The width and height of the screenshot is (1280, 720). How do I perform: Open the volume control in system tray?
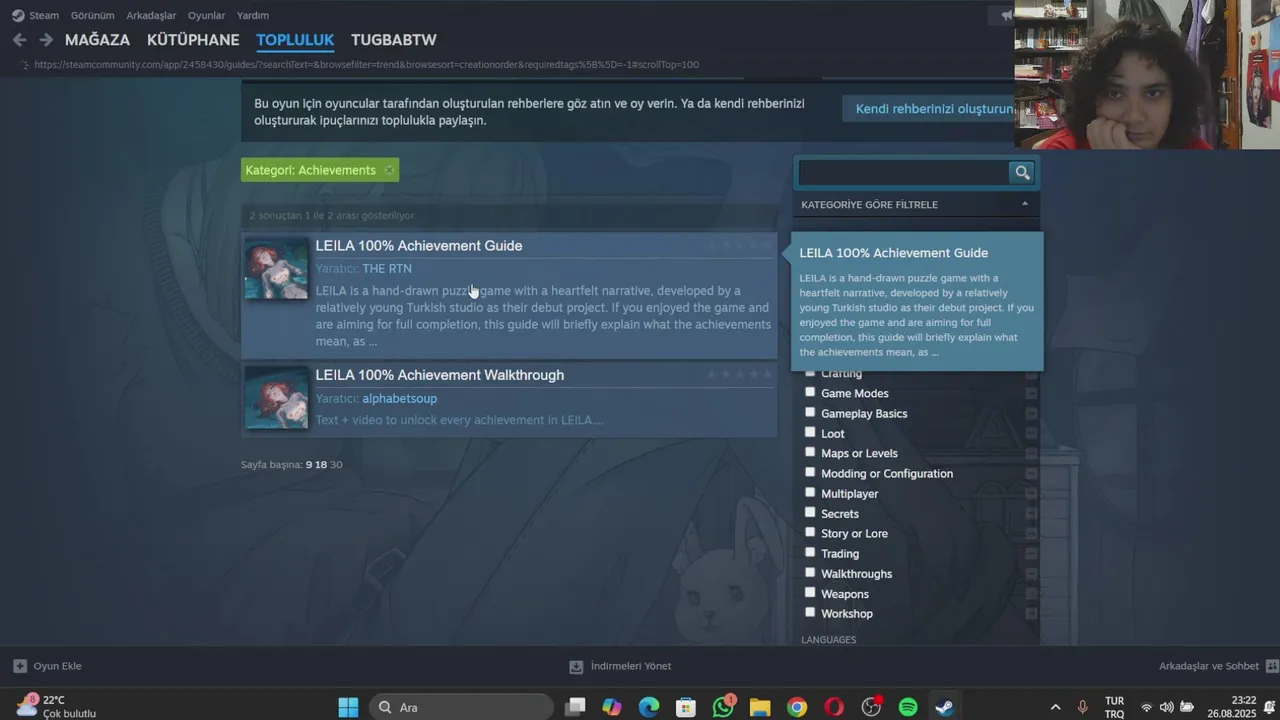1166,707
